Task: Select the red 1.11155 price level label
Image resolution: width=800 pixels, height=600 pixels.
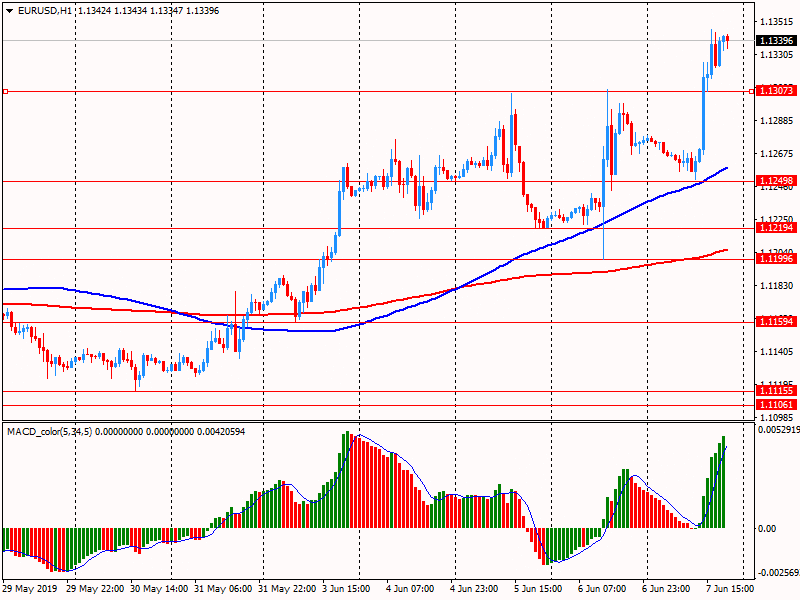Action: click(x=776, y=391)
